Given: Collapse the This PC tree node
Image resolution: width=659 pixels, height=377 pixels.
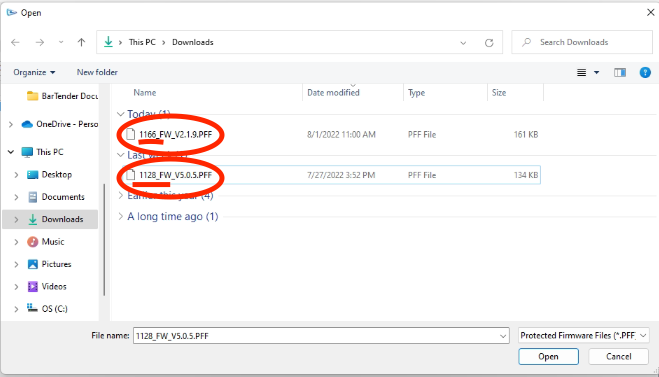Looking at the screenshot, I should pyautogui.click(x=11, y=152).
